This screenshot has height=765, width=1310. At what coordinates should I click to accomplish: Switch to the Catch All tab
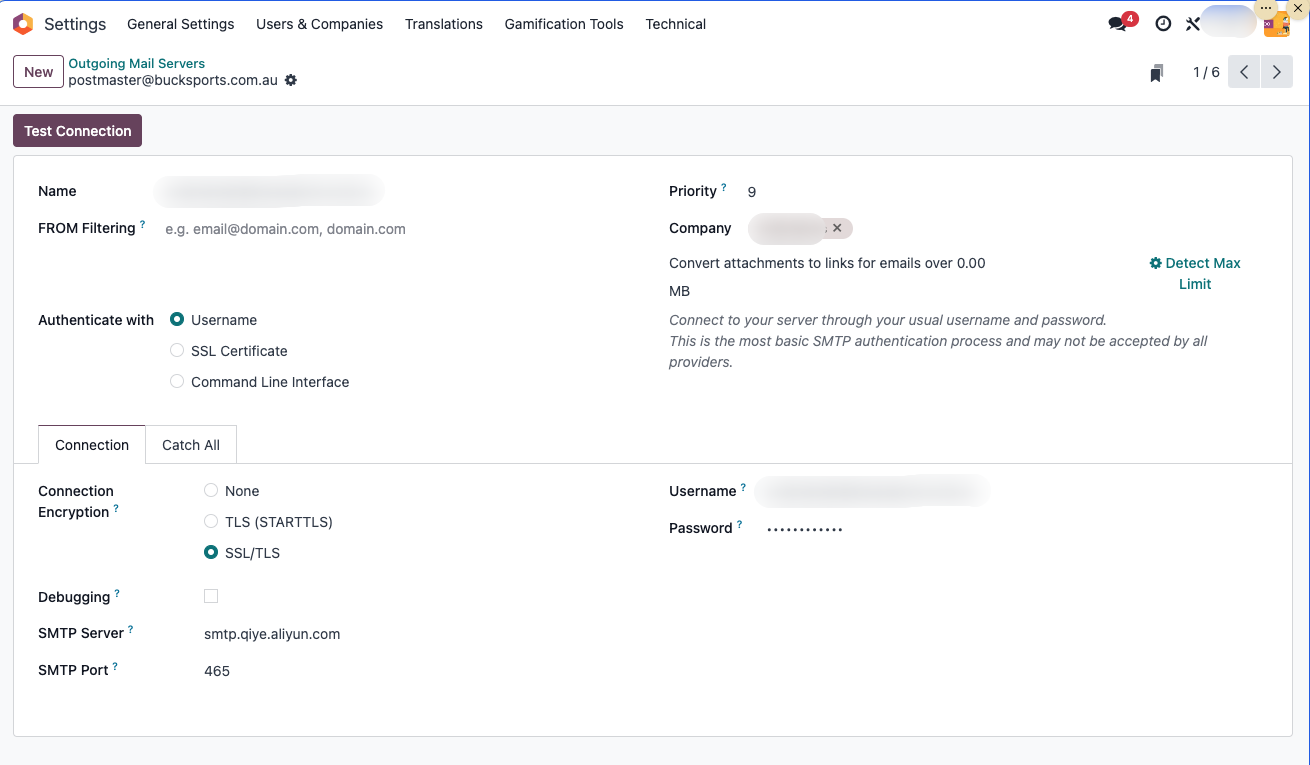(191, 445)
